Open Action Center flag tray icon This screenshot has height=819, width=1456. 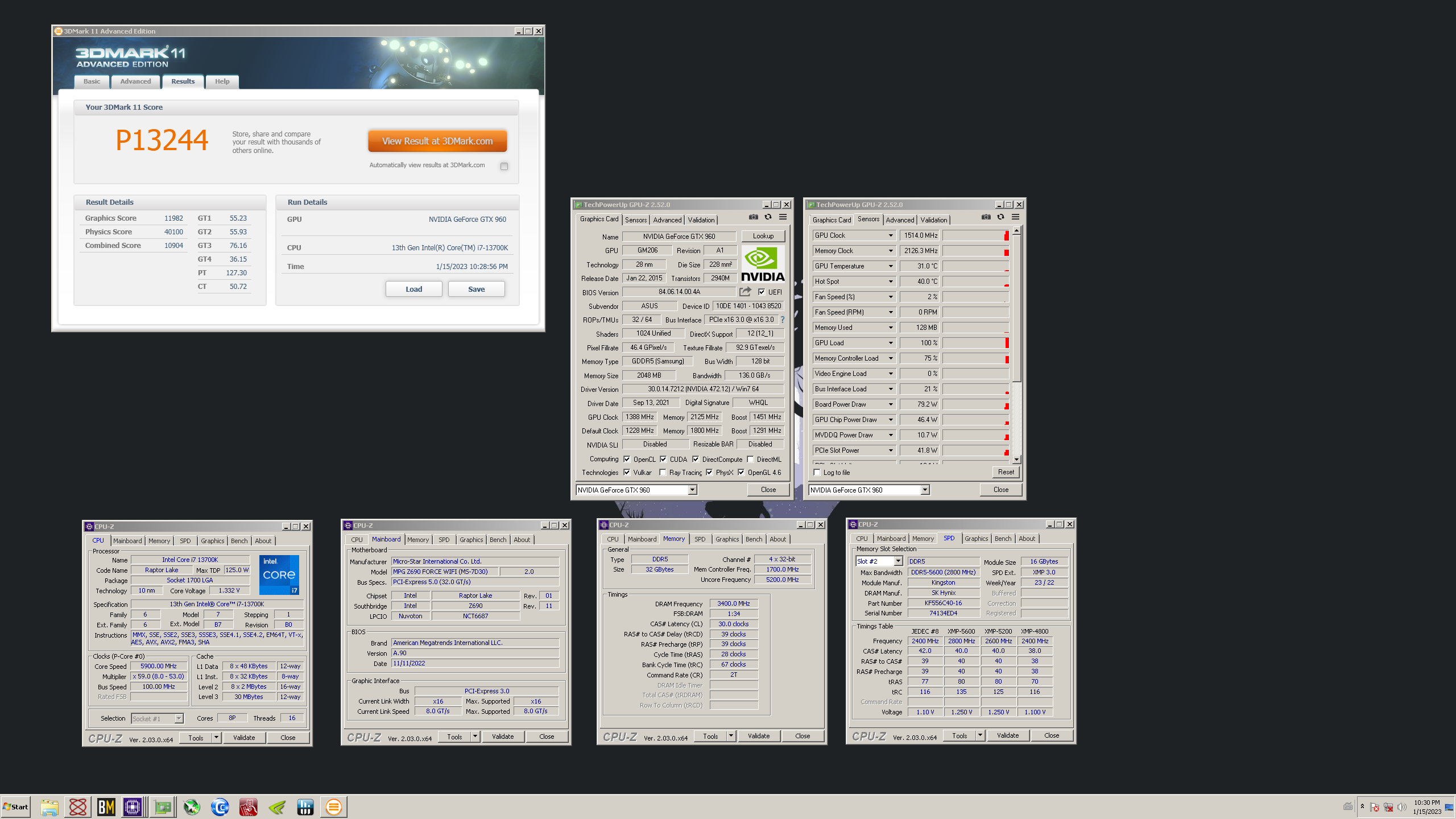[1375, 807]
